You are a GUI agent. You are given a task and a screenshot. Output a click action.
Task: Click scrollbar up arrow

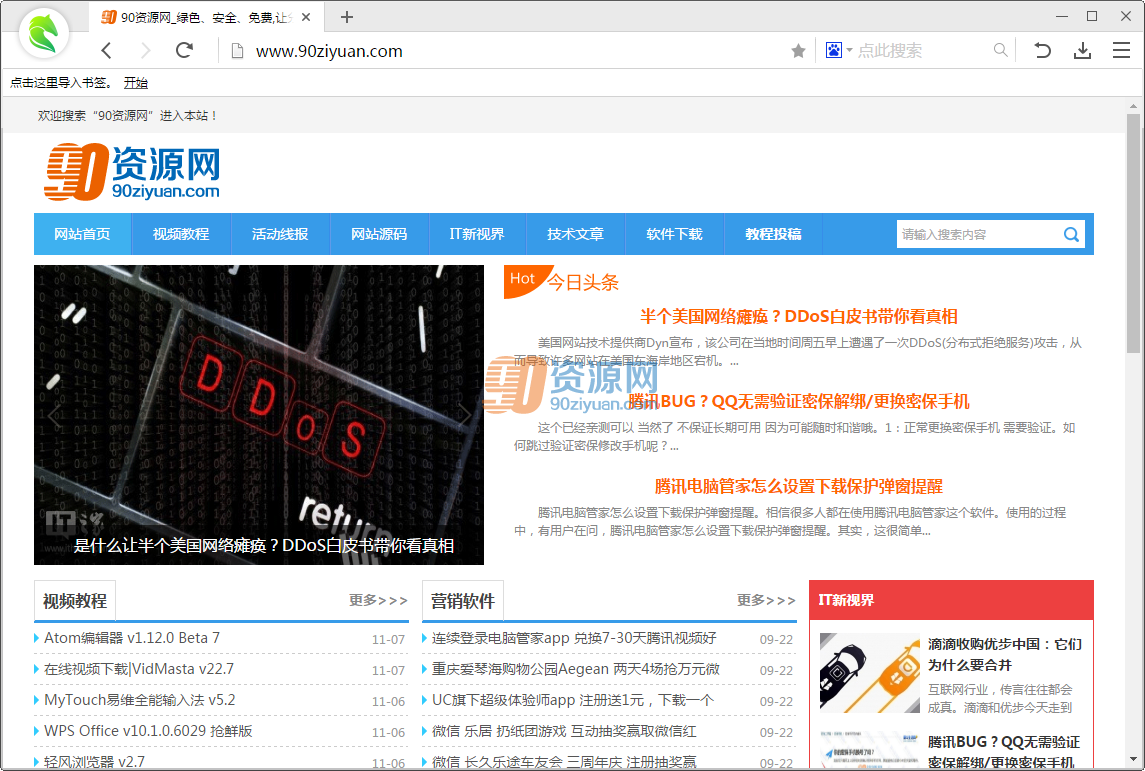(1133, 107)
